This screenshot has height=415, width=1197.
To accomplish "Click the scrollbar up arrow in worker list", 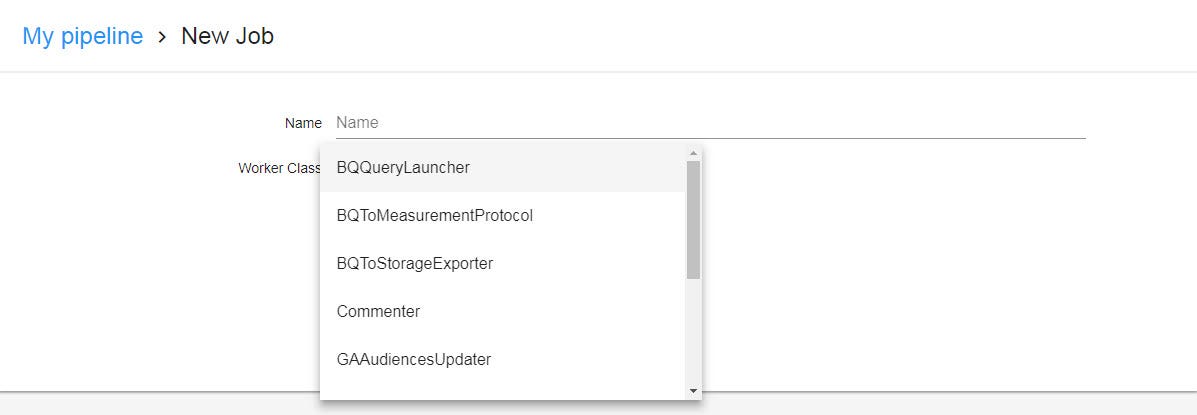I will pyautogui.click(x=693, y=153).
